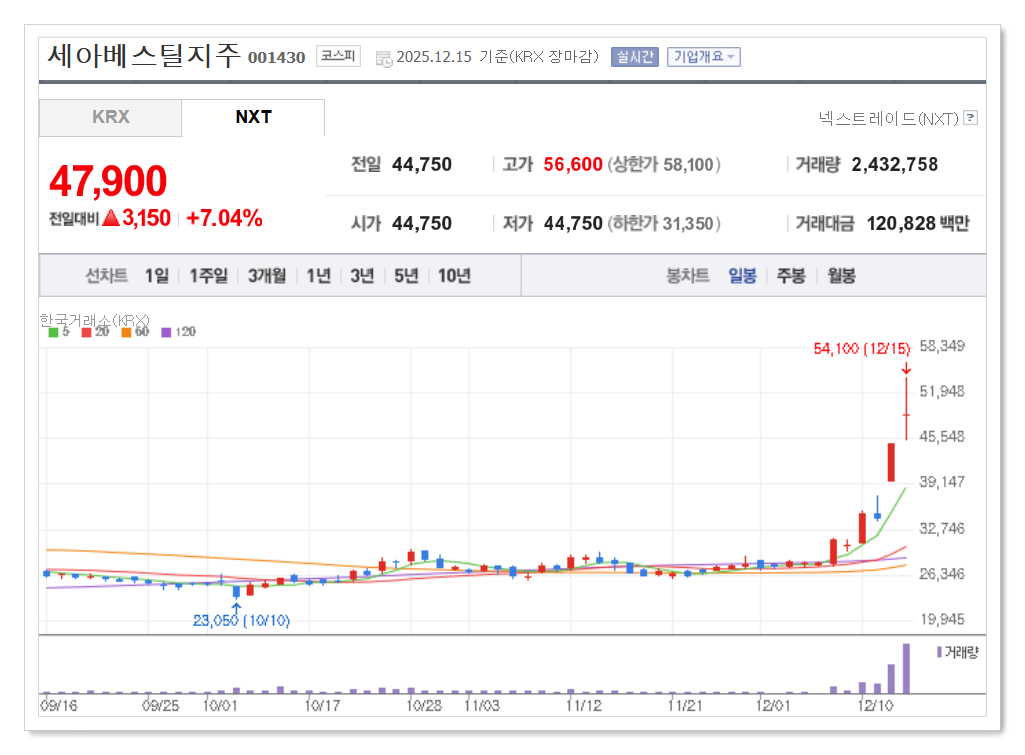Click the 선차트 label
1025x755 pixels.
107,276
